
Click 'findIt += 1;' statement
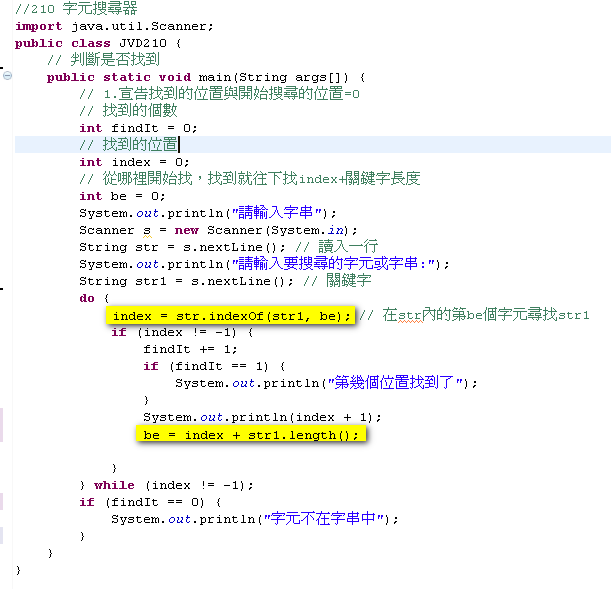point(190,349)
